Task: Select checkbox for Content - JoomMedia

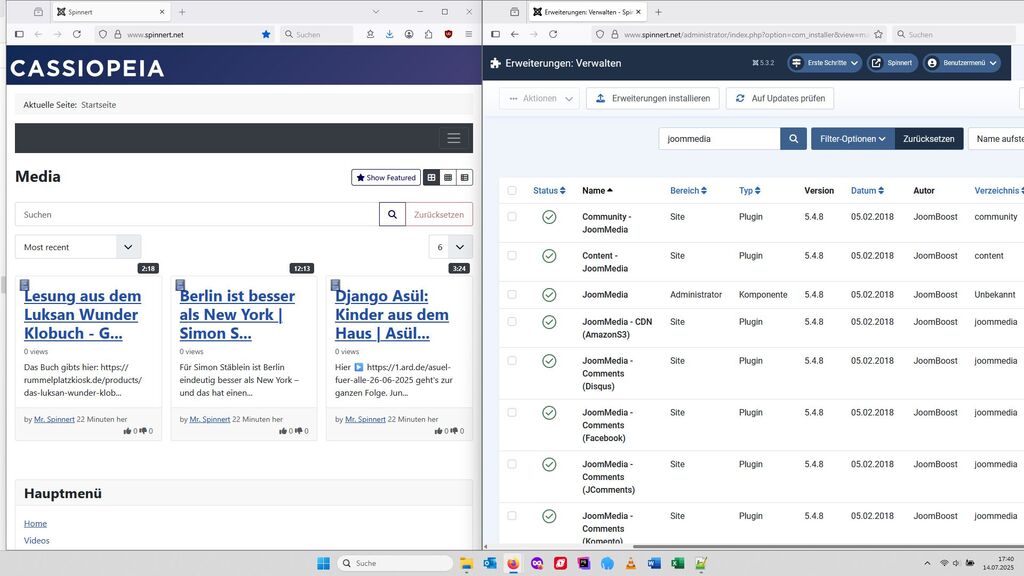Action: pos(512,255)
